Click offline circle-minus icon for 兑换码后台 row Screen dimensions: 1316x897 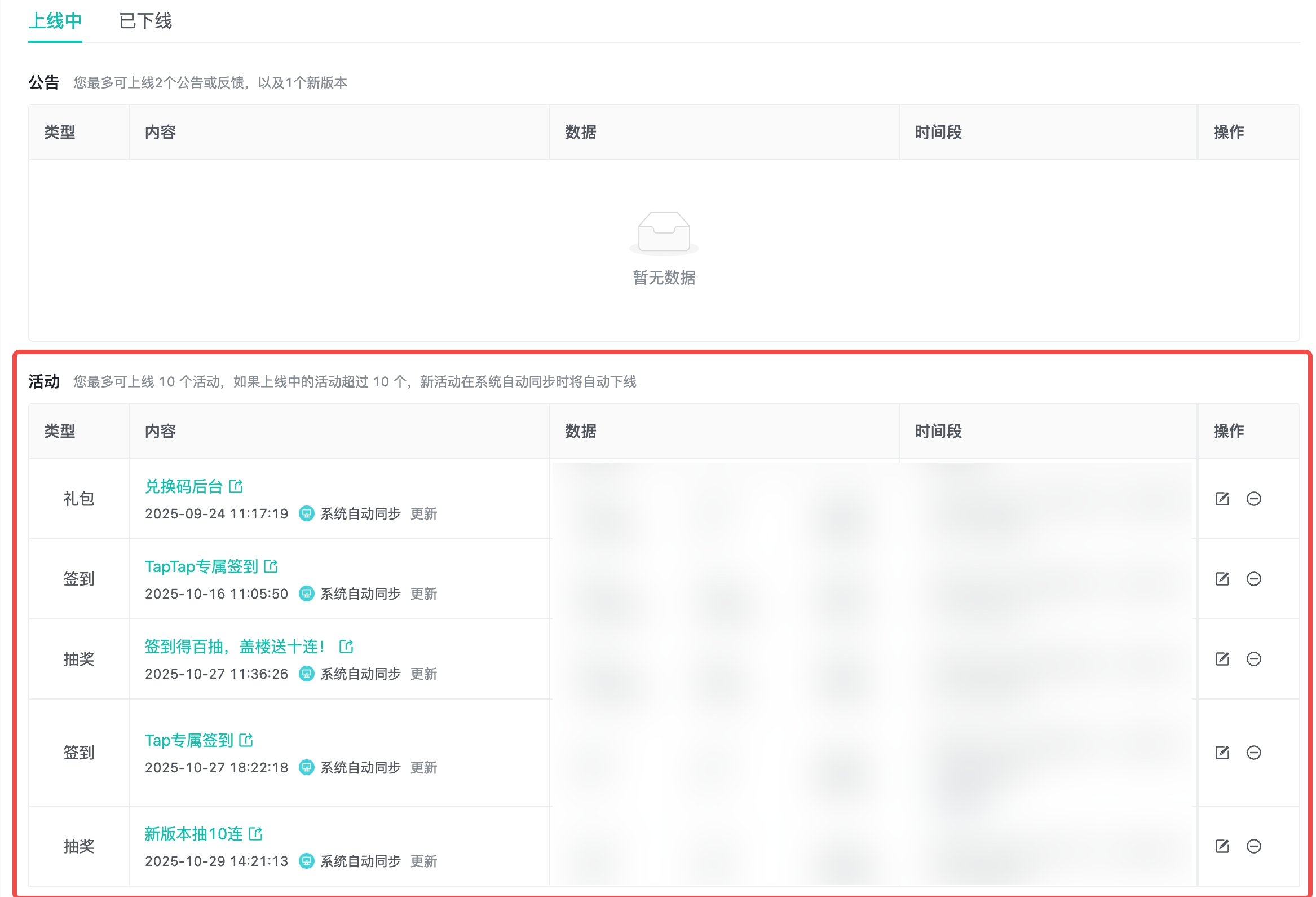1254,499
